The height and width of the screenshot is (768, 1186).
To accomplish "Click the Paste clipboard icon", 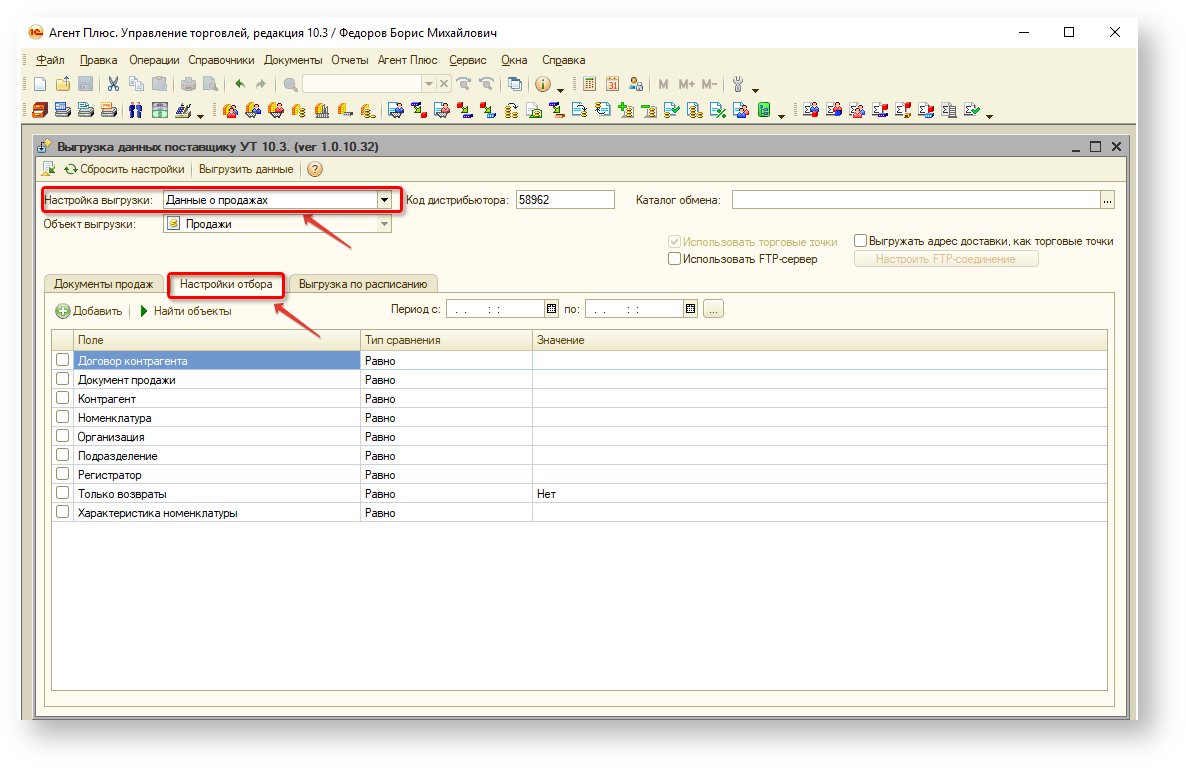I will coord(159,84).
